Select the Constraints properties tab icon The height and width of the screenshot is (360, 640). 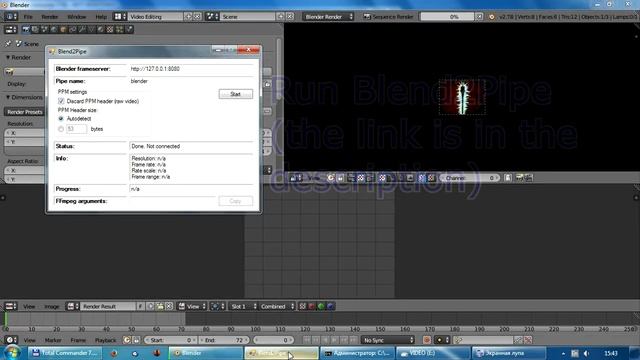pyautogui.click(x=73, y=29)
